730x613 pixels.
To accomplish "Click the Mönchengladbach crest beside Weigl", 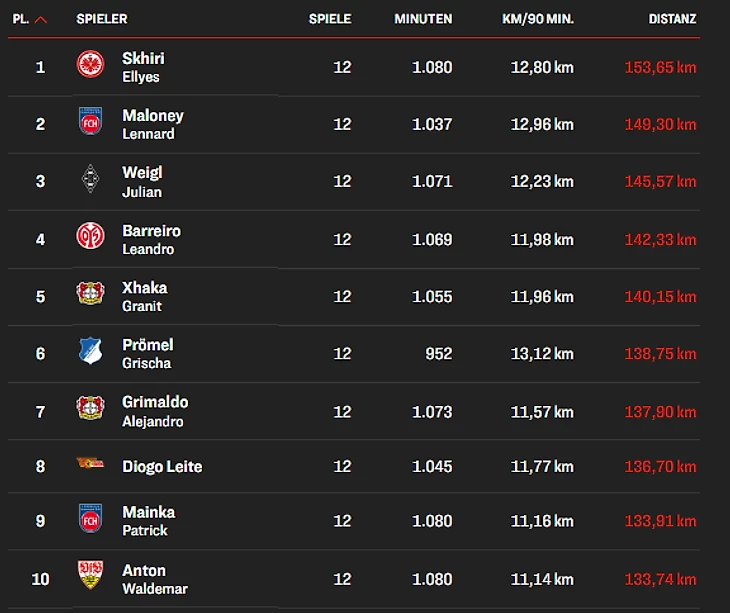I will (x=90, y=180).
